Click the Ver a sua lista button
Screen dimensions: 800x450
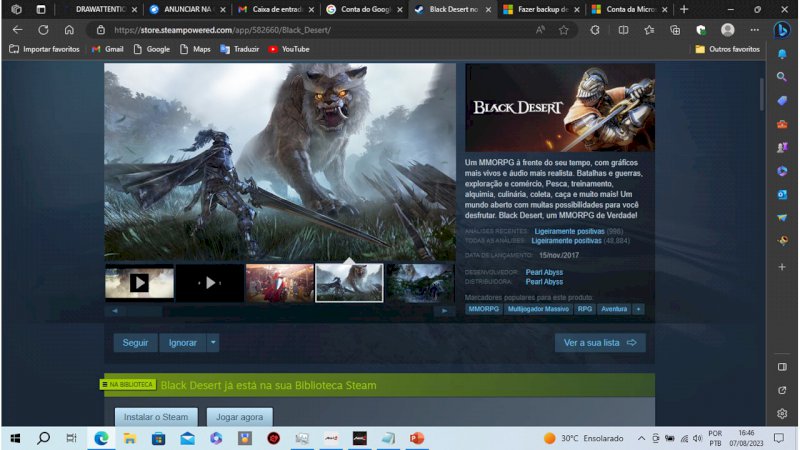600,343
